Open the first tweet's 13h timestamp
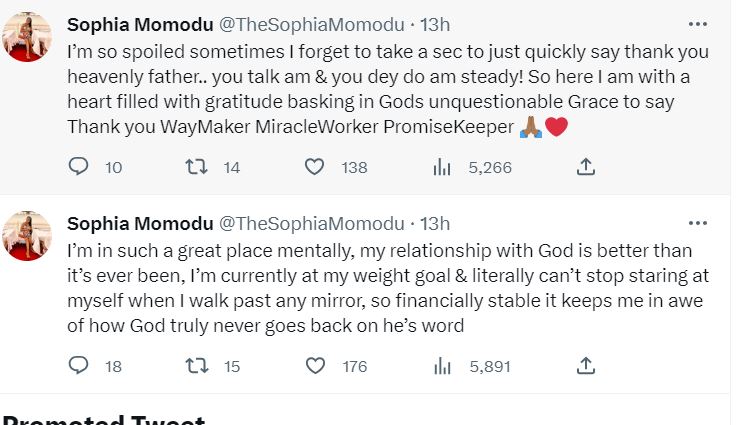Screen dimensions: 740x425 (435, 24)
